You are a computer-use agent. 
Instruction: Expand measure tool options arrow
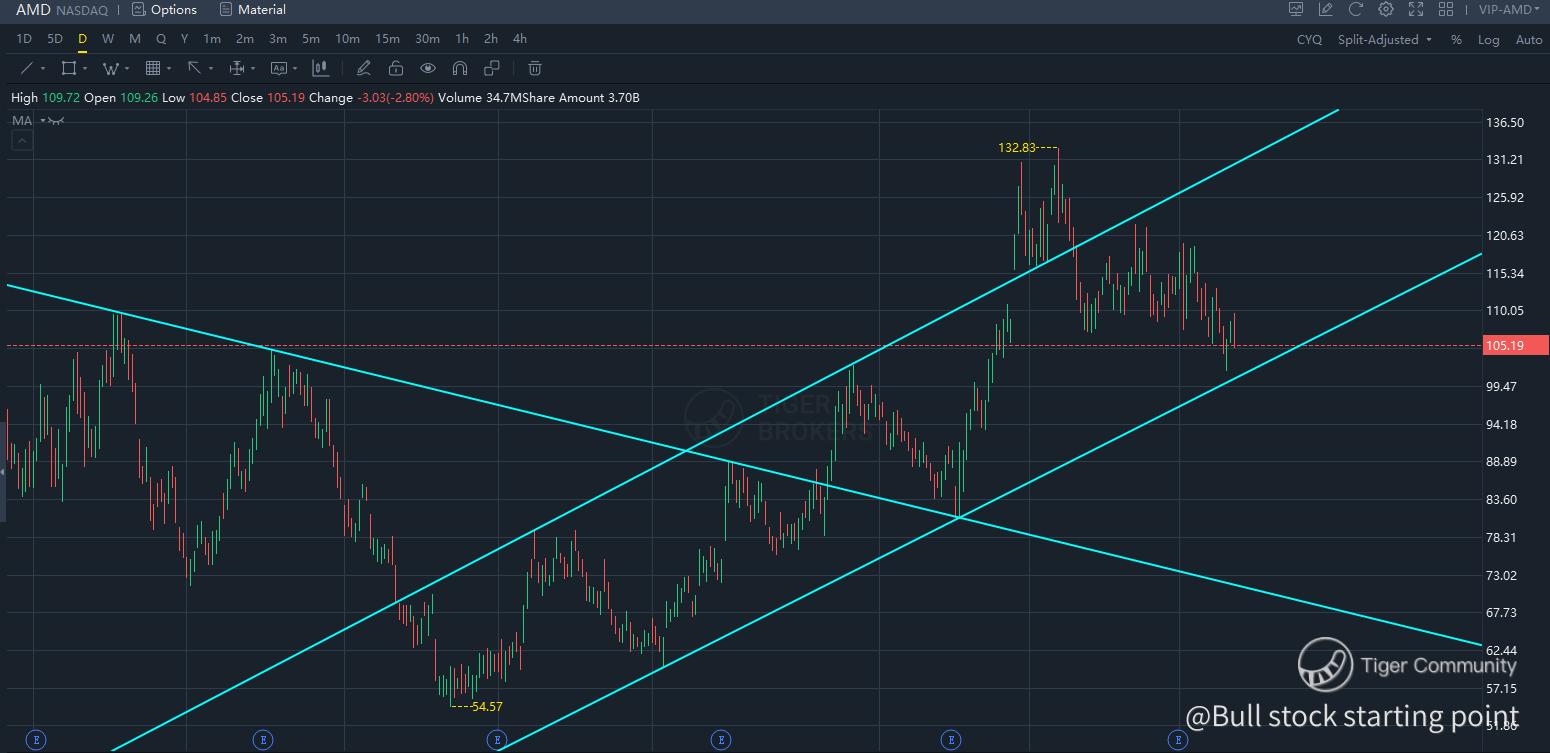[253, 69]
